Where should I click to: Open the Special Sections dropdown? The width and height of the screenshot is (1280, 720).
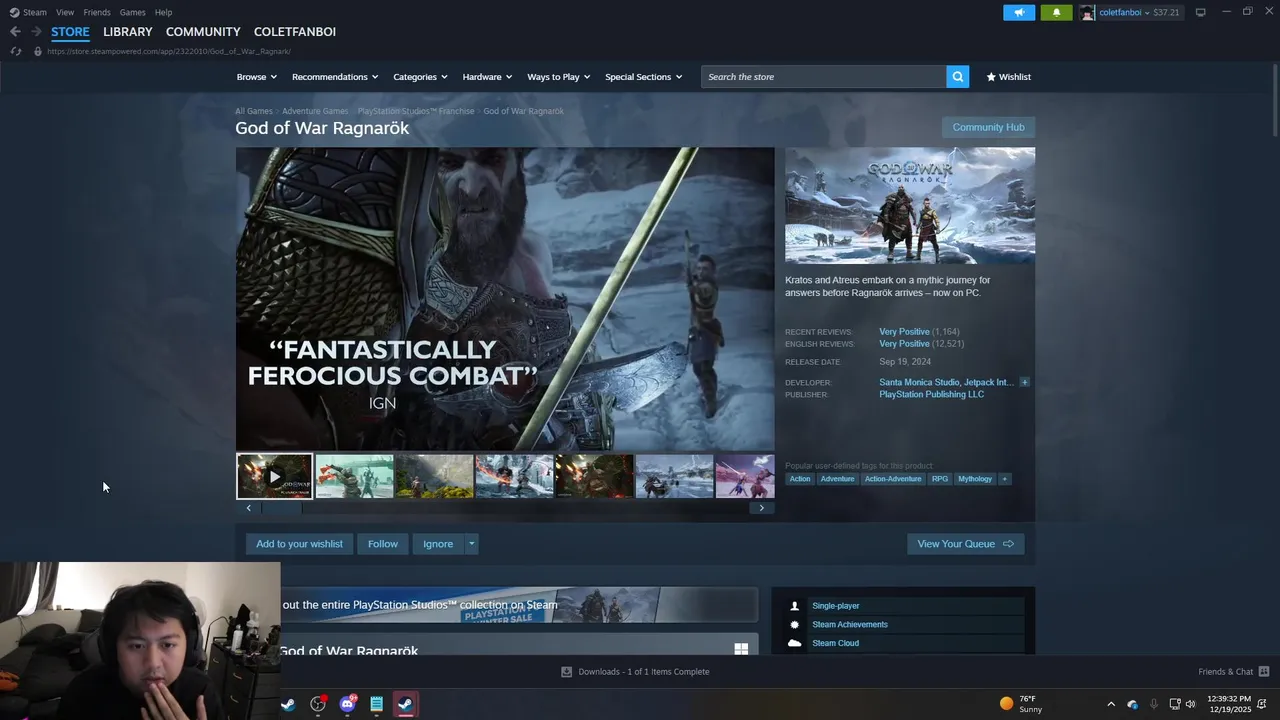point(643,77)
